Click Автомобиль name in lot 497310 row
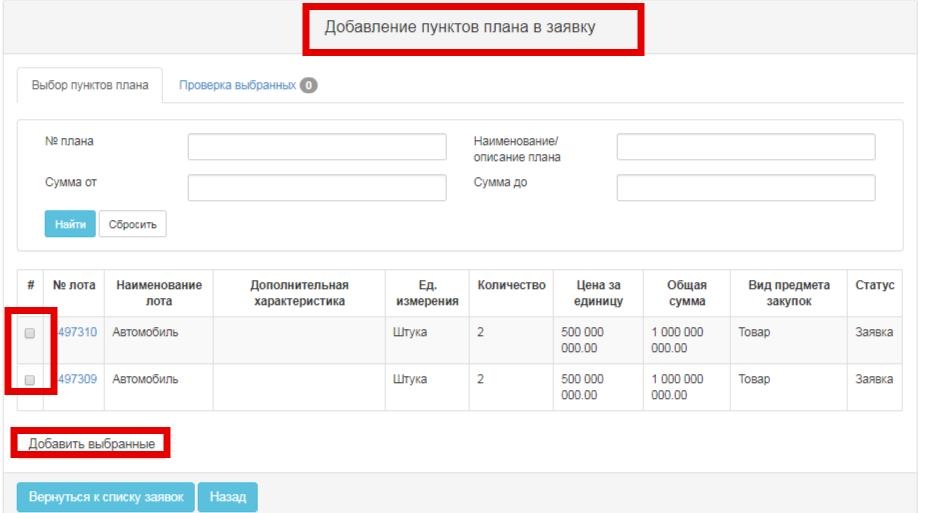The image size is (940, 513). 145,332
